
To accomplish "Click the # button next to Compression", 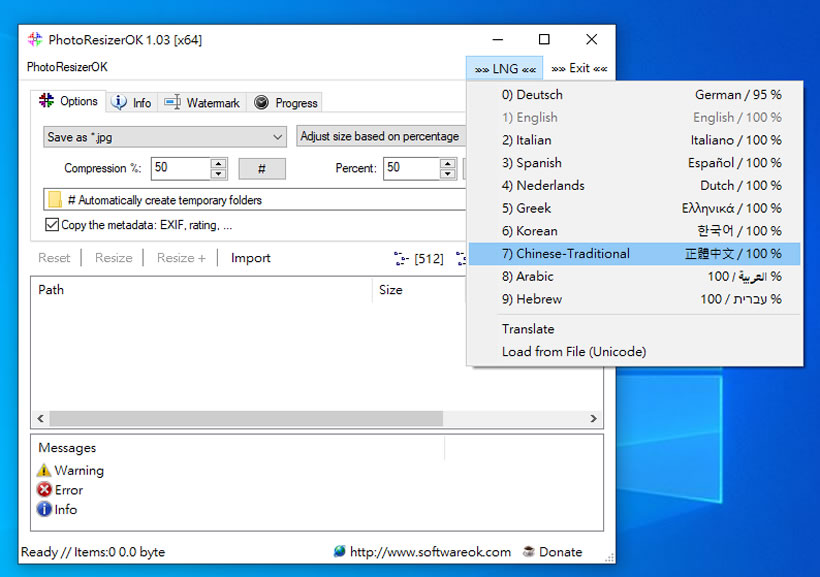I will coord(262,168).
